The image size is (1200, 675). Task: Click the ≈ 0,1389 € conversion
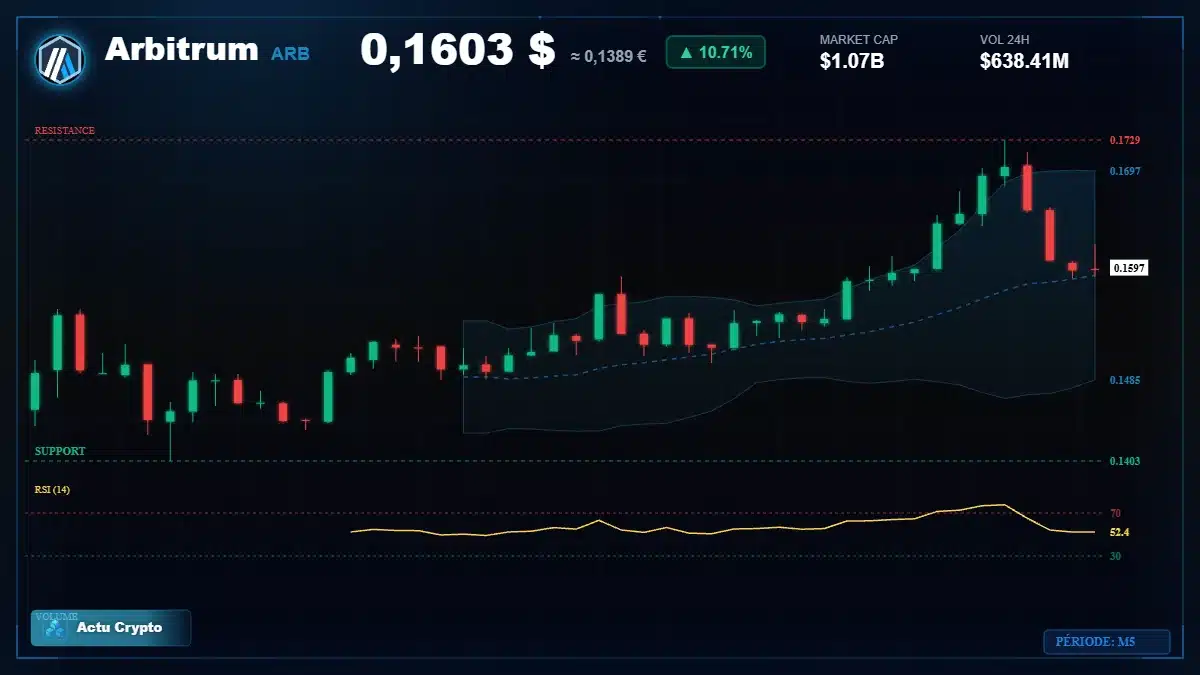point(608,56)
